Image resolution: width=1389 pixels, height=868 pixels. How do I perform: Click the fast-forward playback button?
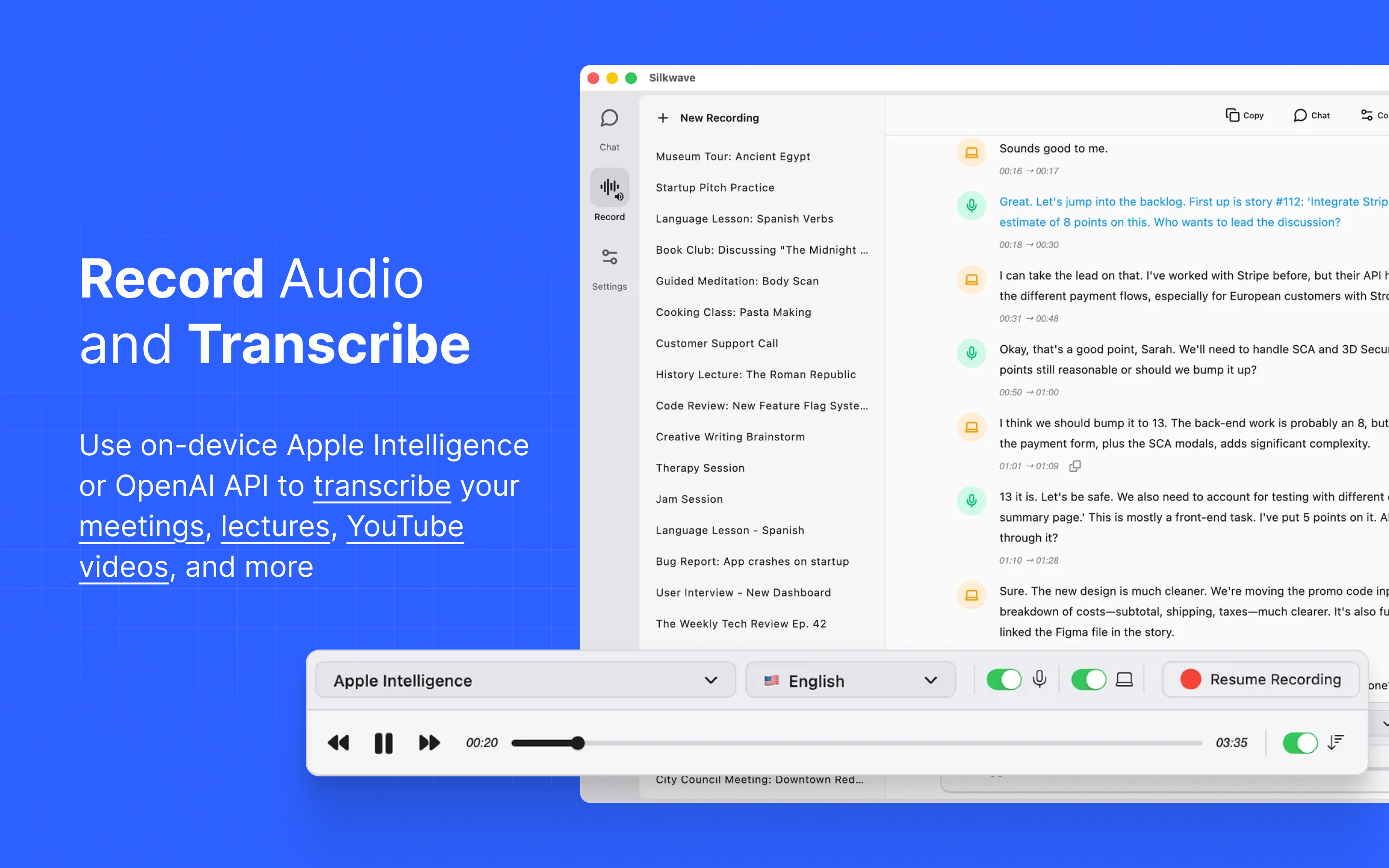click(x=429, y=743)
